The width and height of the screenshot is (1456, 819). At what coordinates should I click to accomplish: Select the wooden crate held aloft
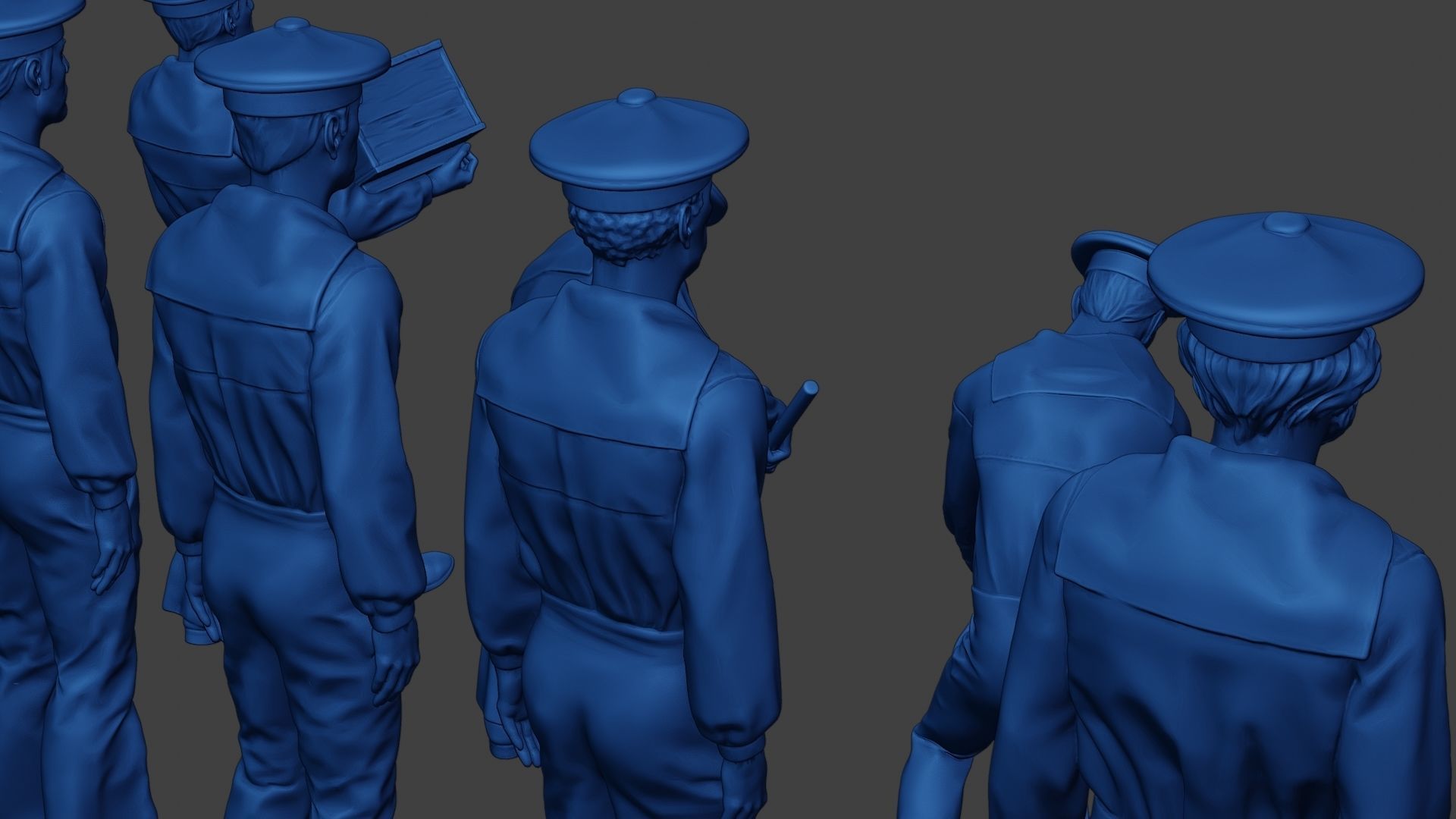pyautogui.click(x=421, y=112)
